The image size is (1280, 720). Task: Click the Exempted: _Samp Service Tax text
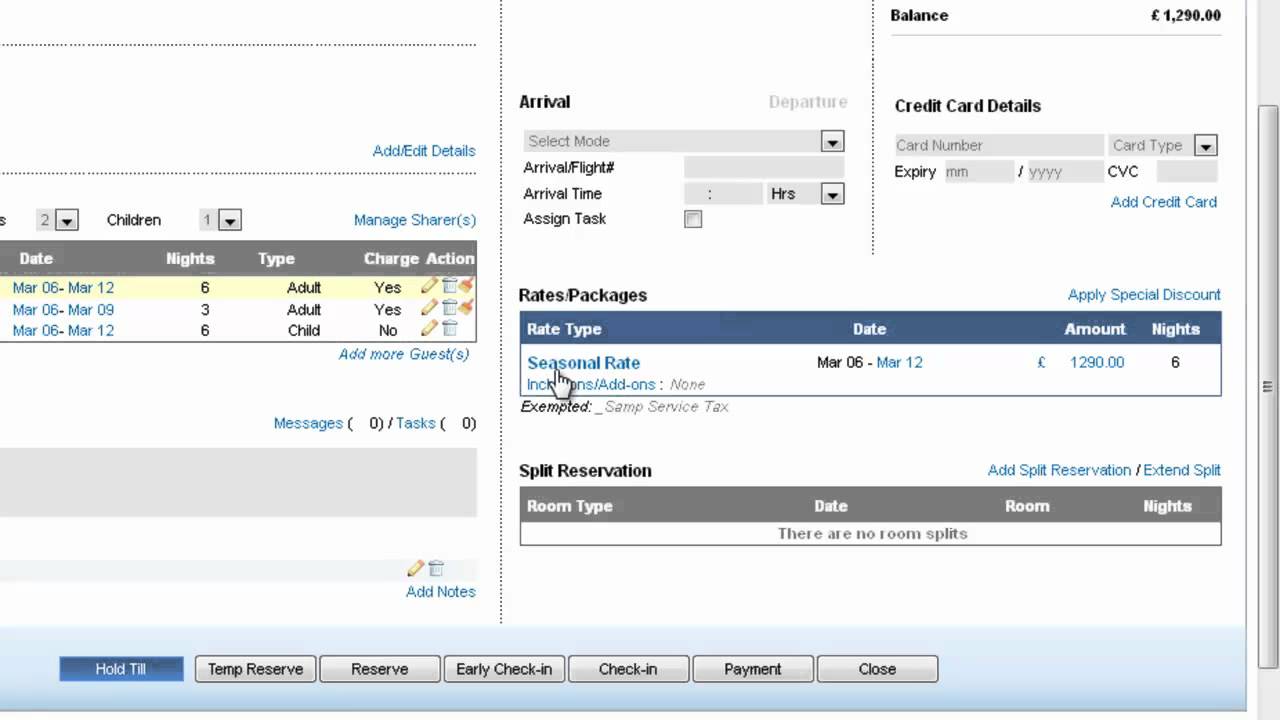[624, 407]
